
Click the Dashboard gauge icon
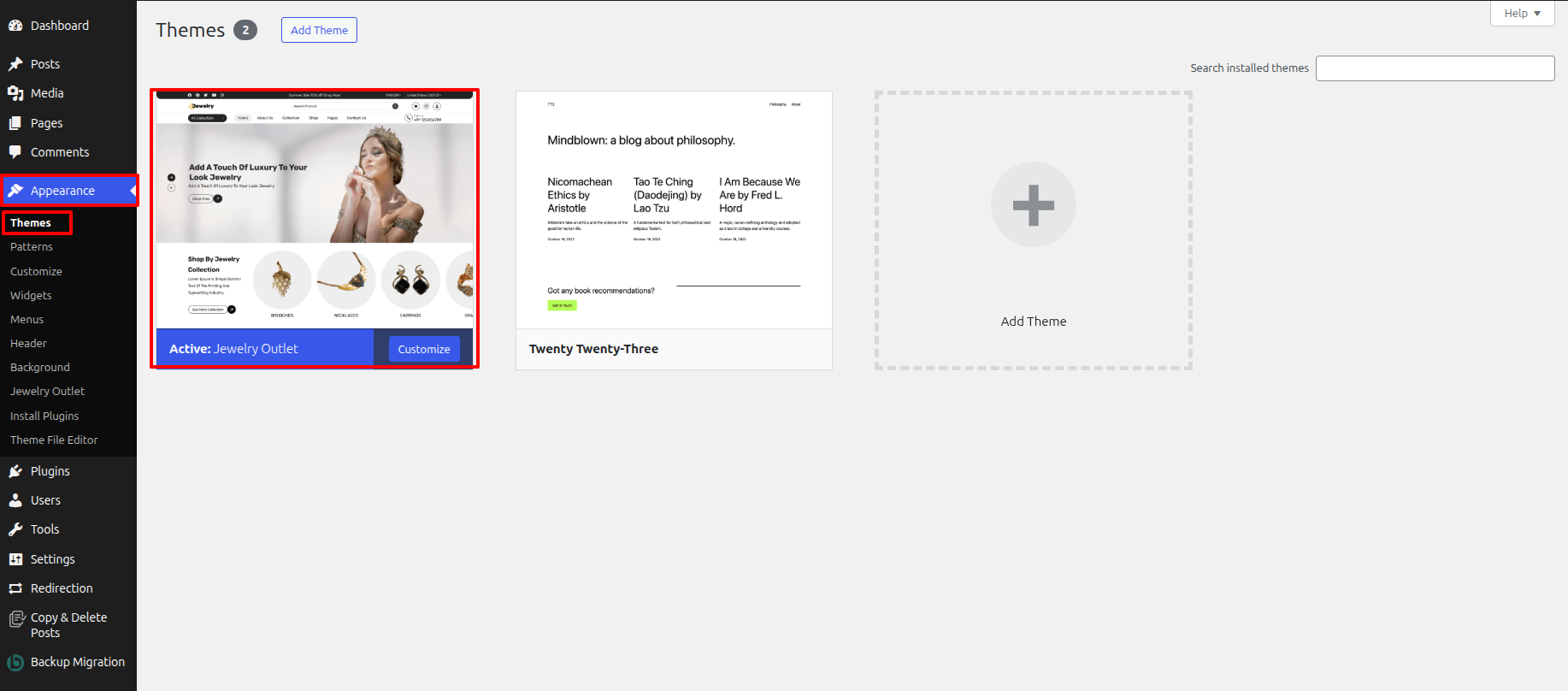pos(15,26)
